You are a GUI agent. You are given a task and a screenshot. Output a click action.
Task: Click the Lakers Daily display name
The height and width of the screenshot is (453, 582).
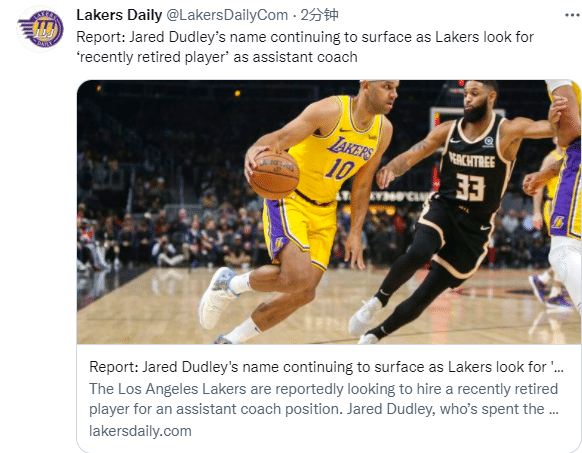119,15
